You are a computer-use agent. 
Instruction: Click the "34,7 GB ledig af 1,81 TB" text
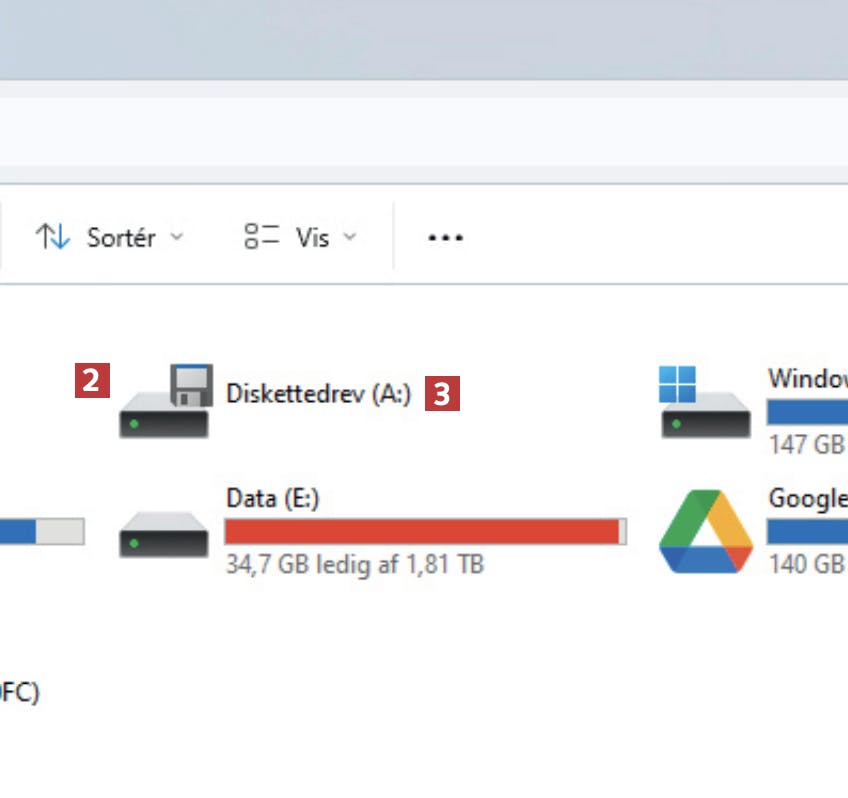355,565
